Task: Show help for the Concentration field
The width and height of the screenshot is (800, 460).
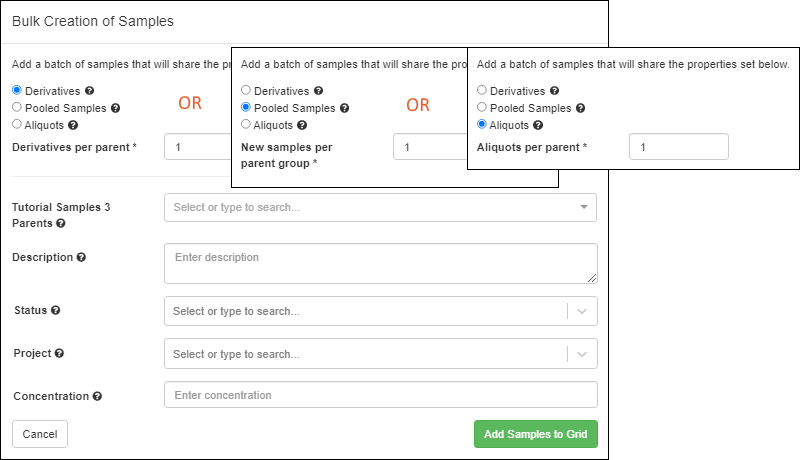Action: [97, 396]
